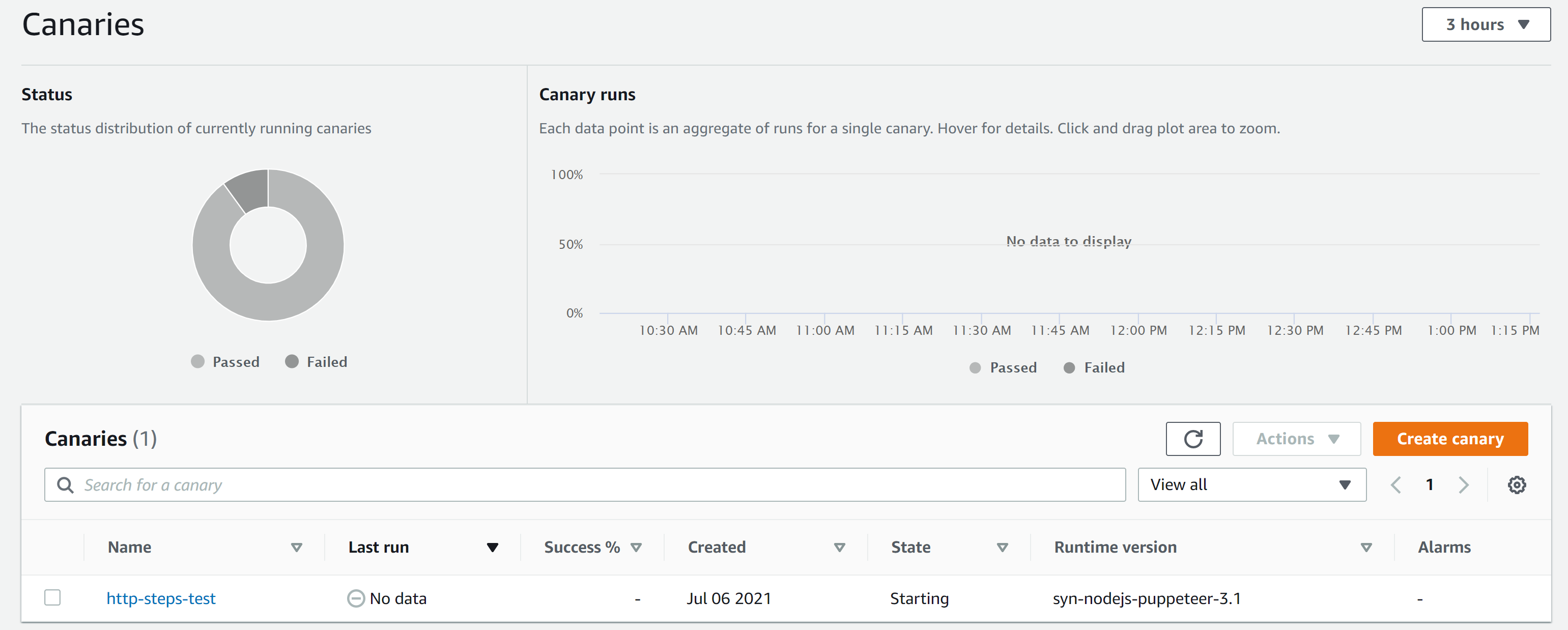1568x630 pixels.
Task: Click the magnifier icon in the search bar
Action: [x=66, y=484]
